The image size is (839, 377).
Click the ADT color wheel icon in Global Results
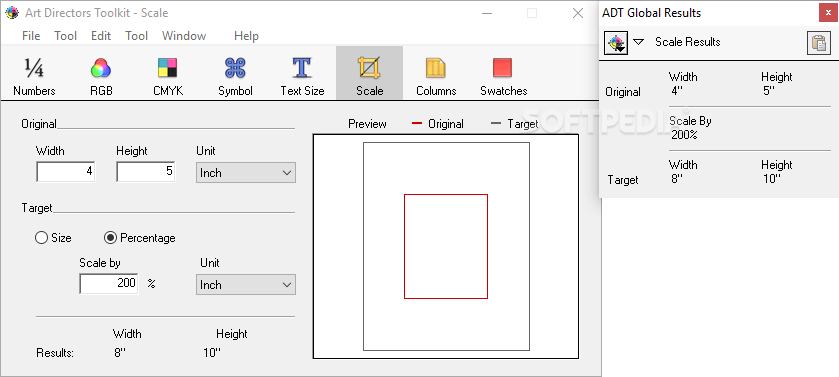tap(616, 43)
